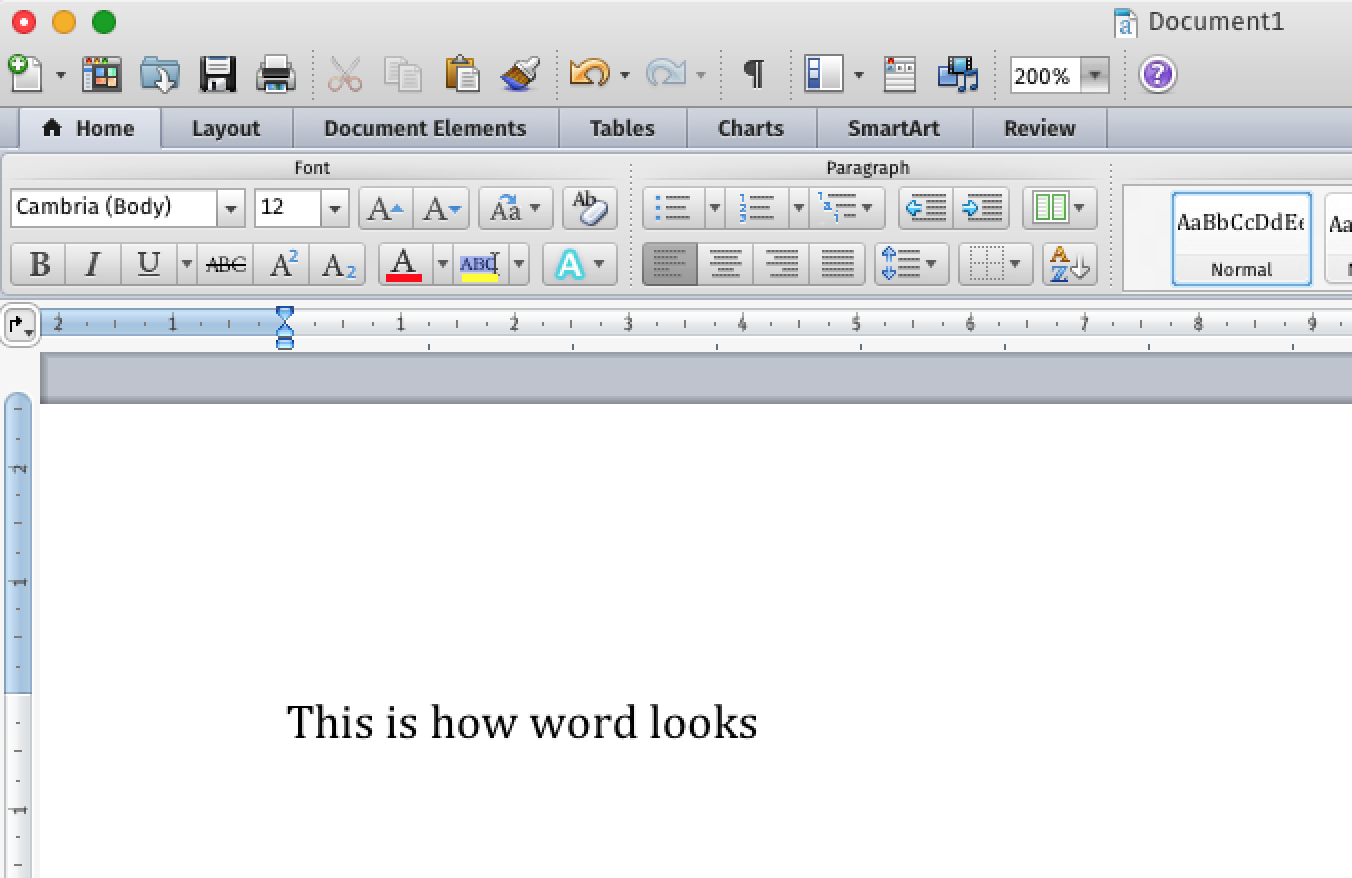Viewport: 1352px width, 878px height.
Task: Apply a bulleted list
Action: coord(674,208)
